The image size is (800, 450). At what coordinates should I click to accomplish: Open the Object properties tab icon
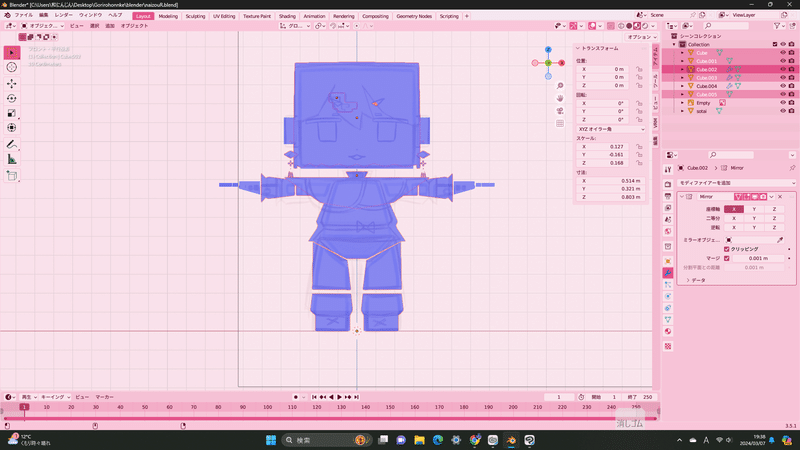tap(668, 261)
